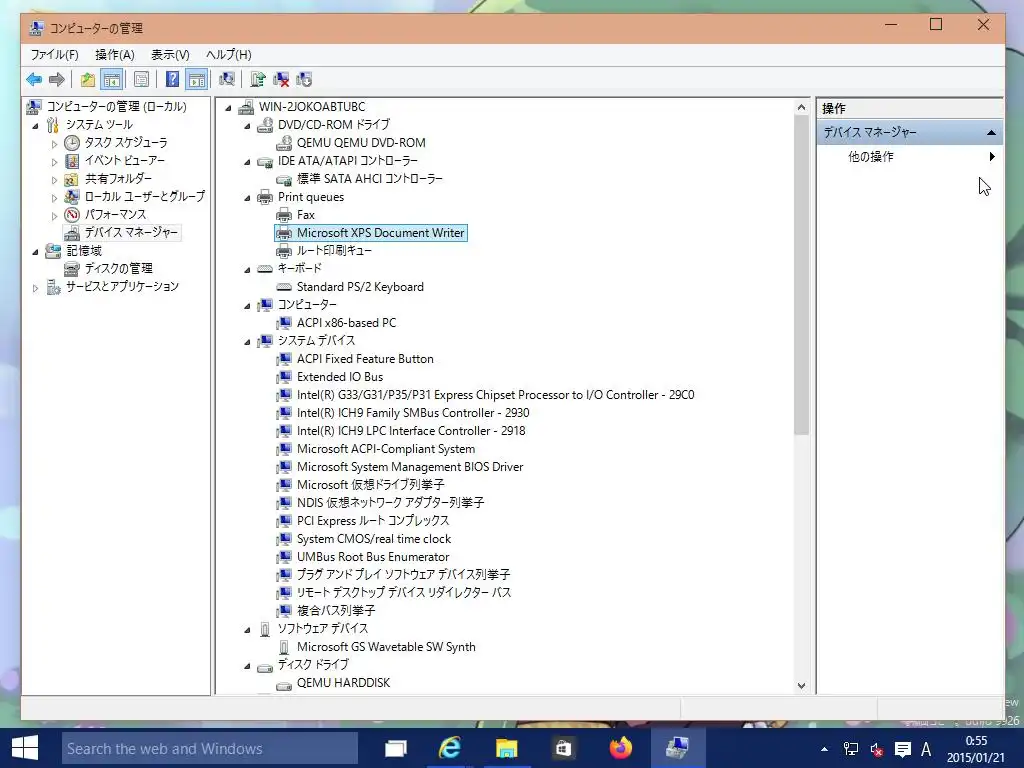Select the 標準 SATA AHCI コントローラー device
The height and width of the screenshot is (768, 1024).
pos(370,178)
